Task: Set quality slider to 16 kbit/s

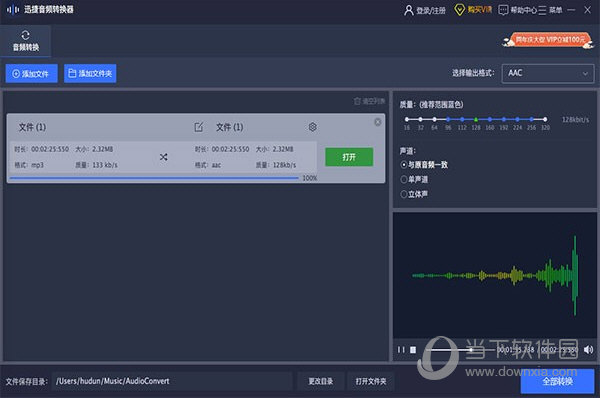Action: coord(407,119)
